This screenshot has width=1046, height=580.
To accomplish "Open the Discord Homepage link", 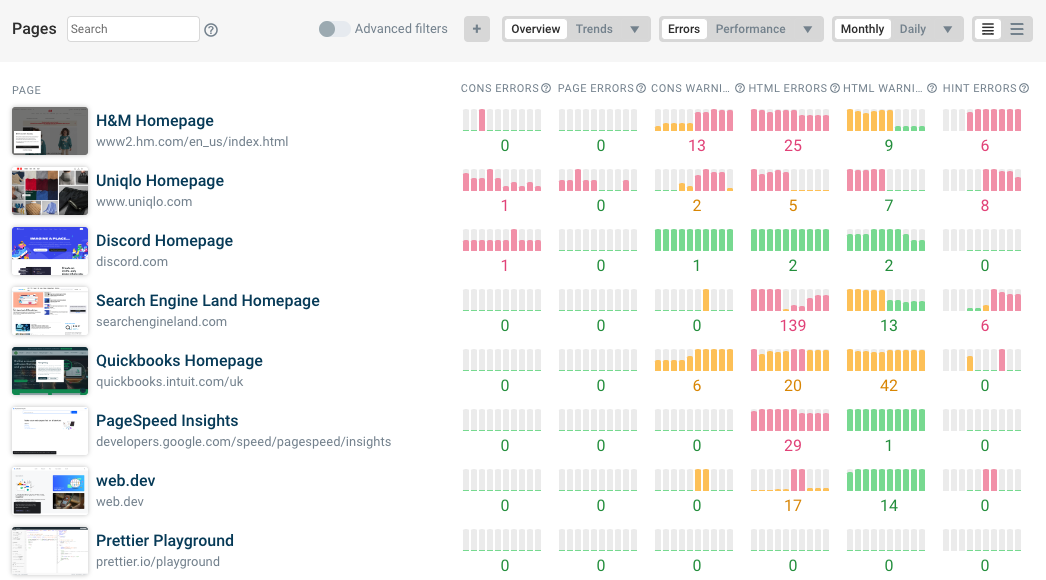I will tap(164, 241).
